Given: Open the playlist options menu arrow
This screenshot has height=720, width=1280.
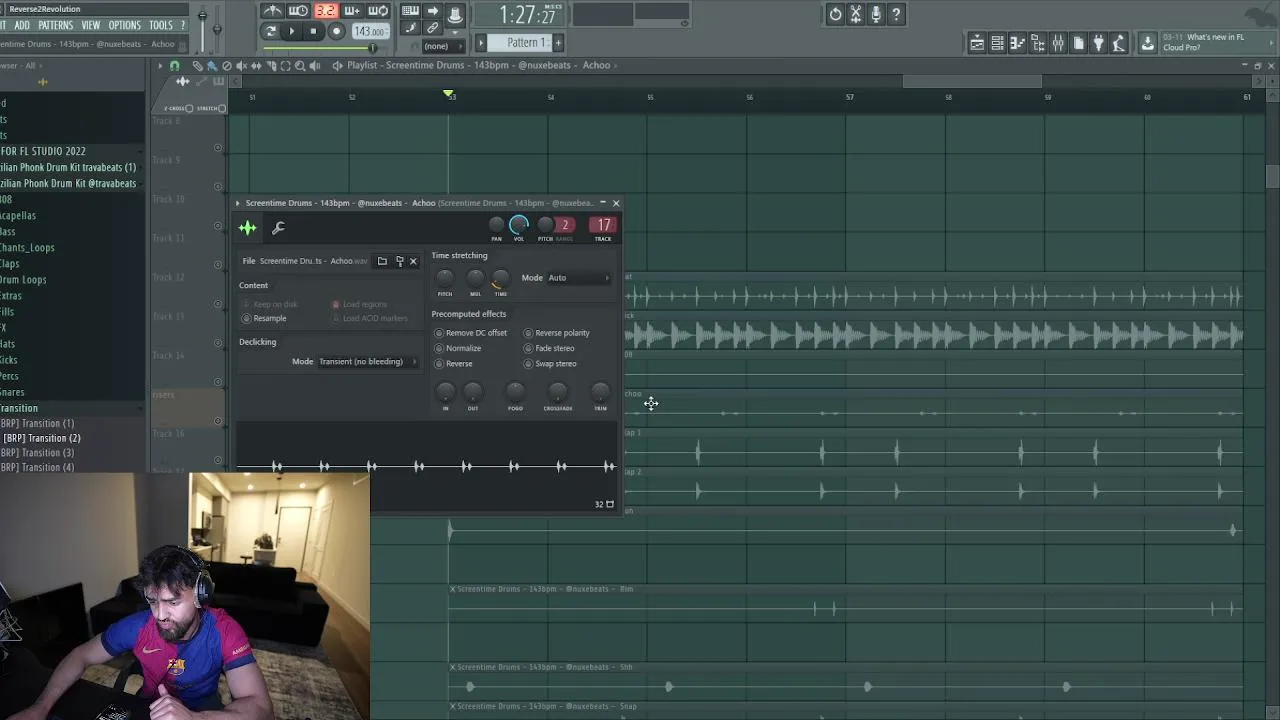Looking at the screenshot, I should point(160,65).
